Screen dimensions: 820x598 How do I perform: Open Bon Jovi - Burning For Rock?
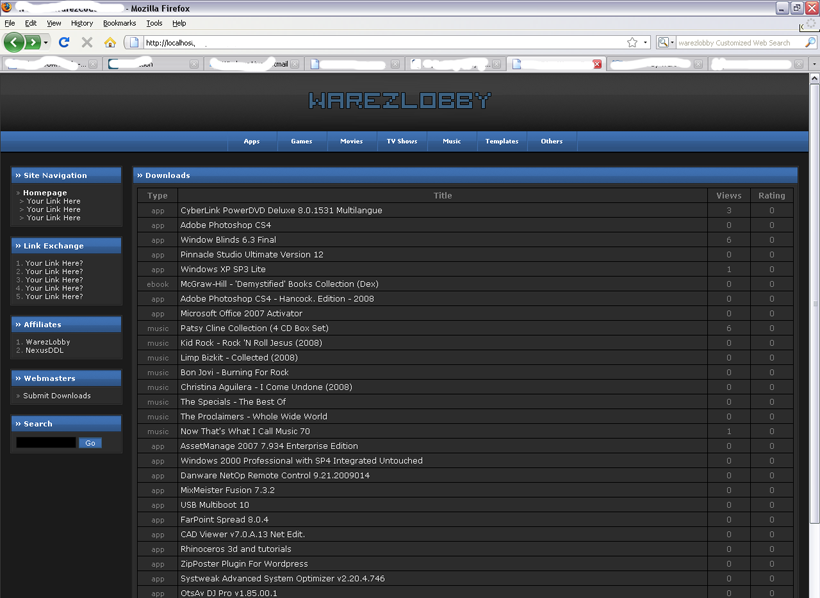click(x=234, y=372)
